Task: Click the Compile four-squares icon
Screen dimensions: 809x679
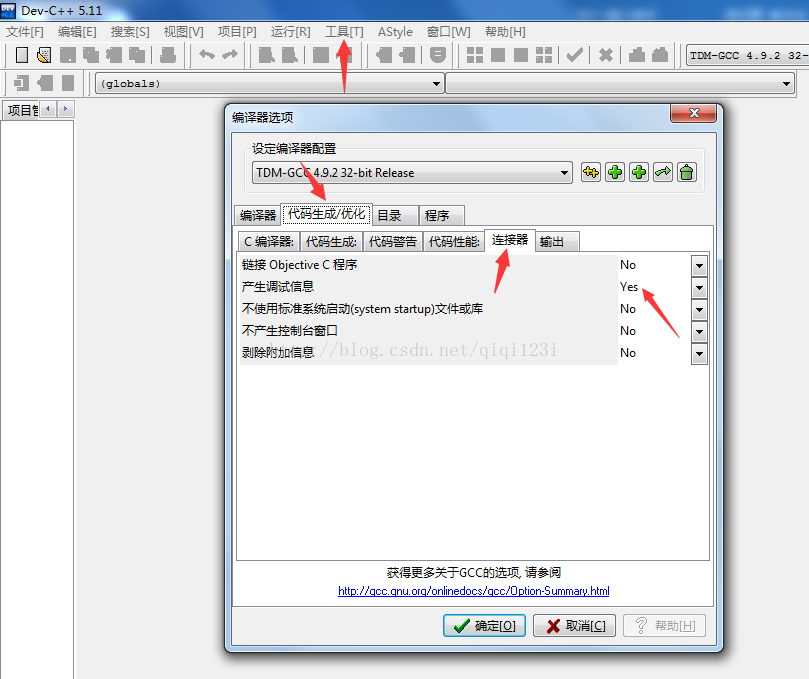Action: pos(475,55)
